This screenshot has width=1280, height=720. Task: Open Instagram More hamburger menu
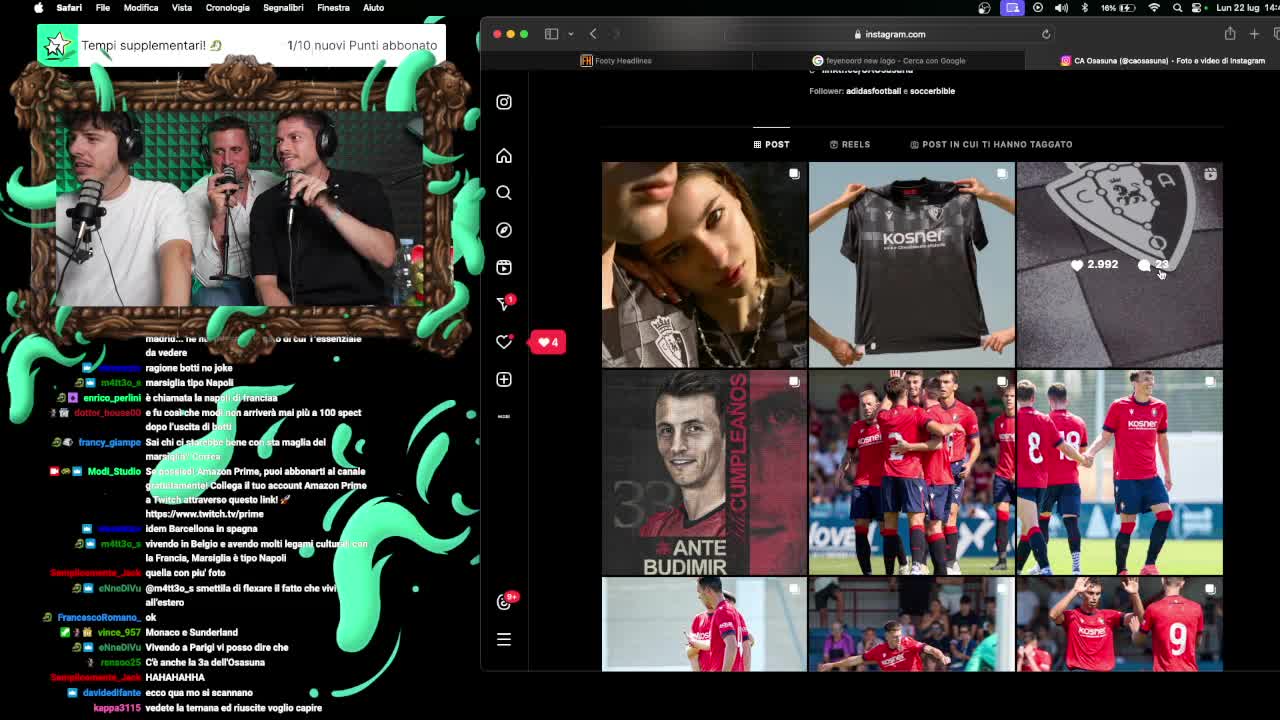tap(504, 639)
